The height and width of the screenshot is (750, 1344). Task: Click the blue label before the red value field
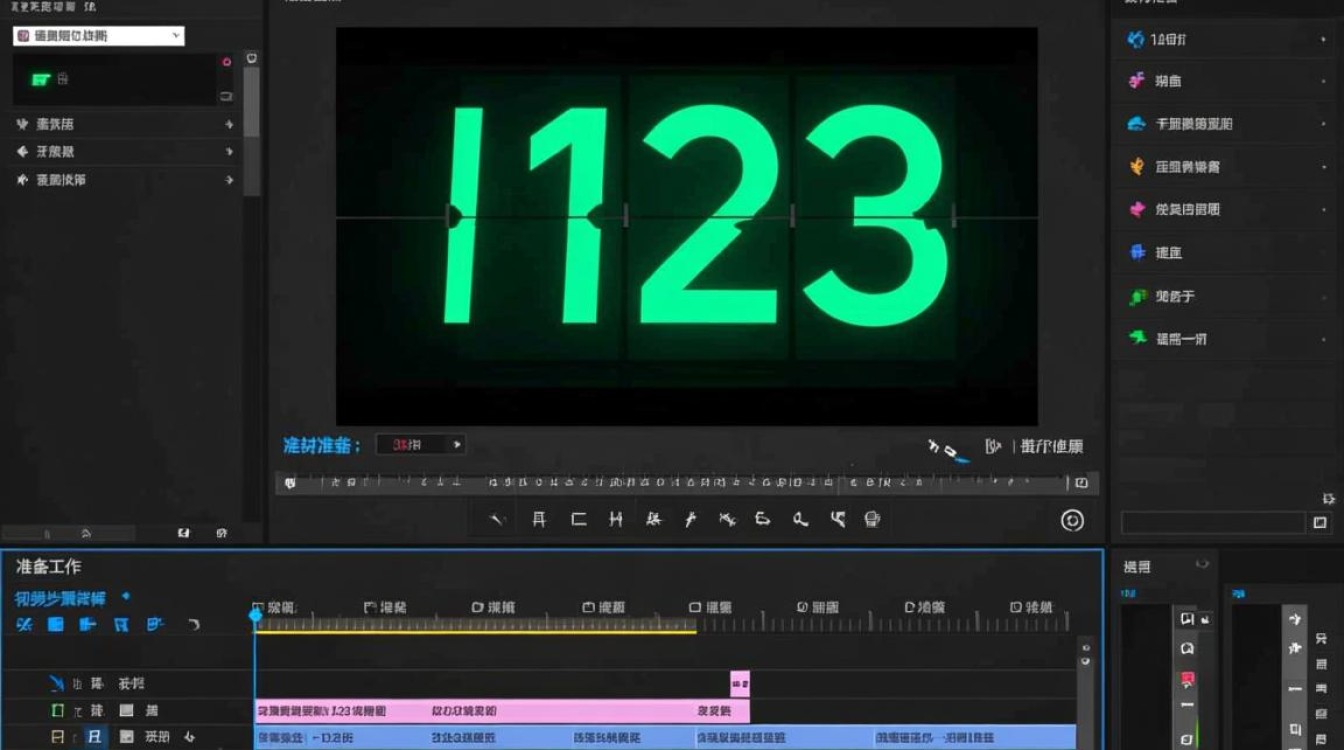(321, 445)
